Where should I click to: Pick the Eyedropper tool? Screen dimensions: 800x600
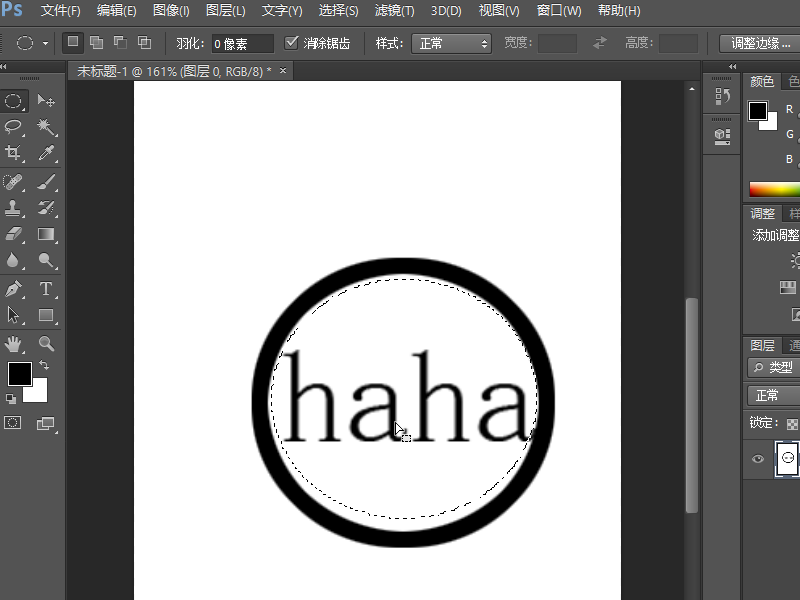pos(46,153)
